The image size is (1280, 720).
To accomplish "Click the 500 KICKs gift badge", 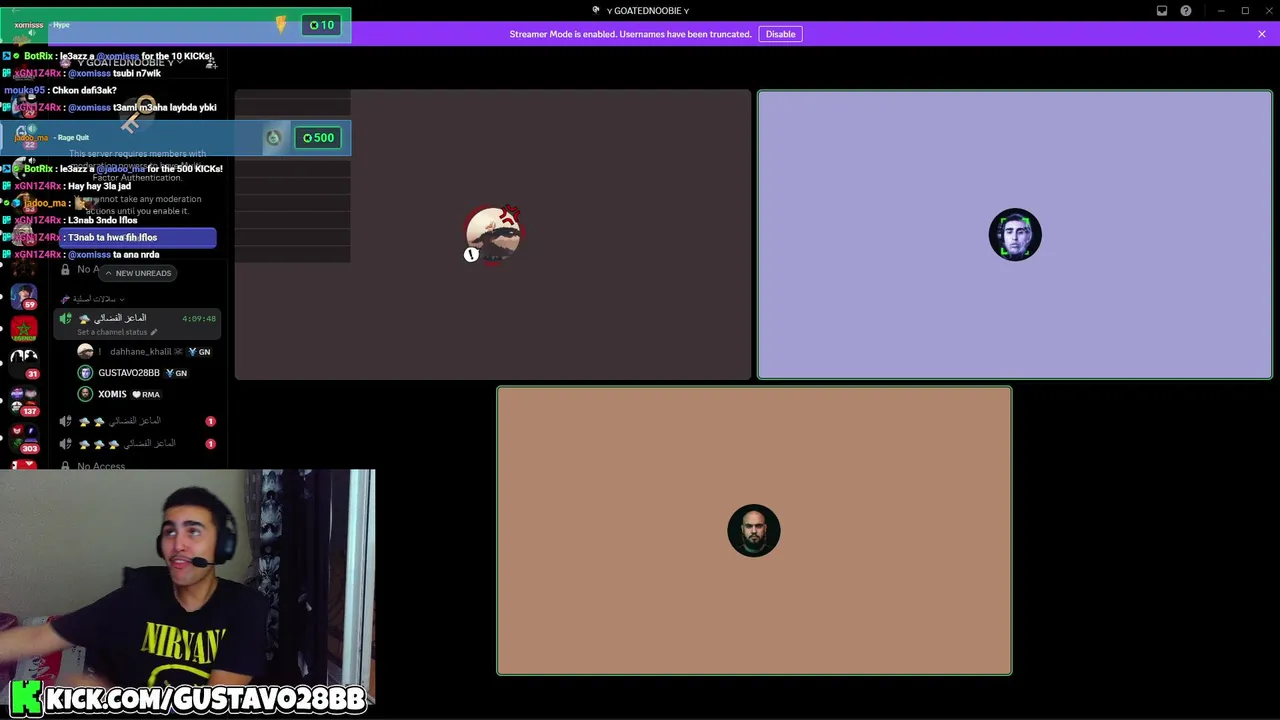I will pyautogui.click(x=319, y=138).
